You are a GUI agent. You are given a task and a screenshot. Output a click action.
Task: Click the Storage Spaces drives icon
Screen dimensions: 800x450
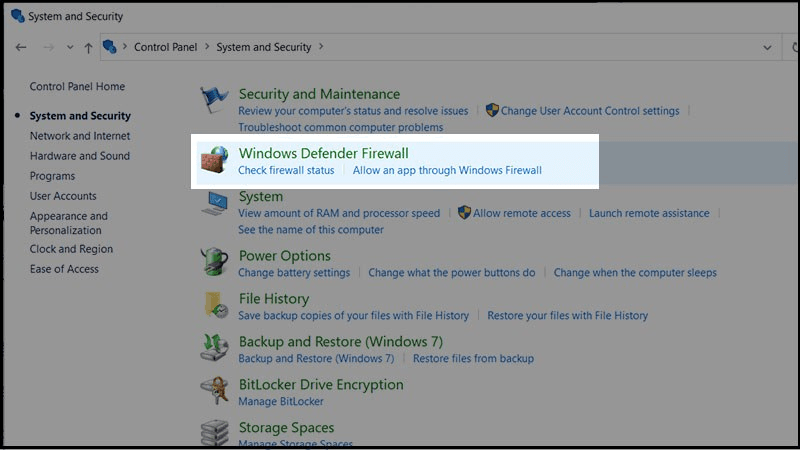(x=214, y=432)
